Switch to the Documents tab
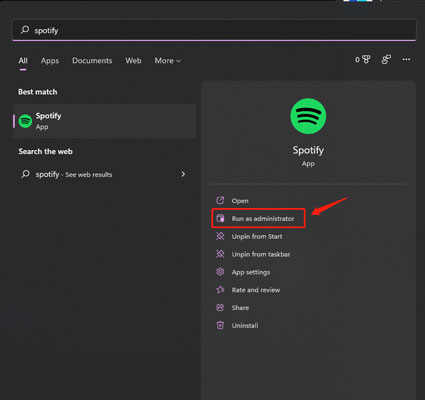 [92, 61]
